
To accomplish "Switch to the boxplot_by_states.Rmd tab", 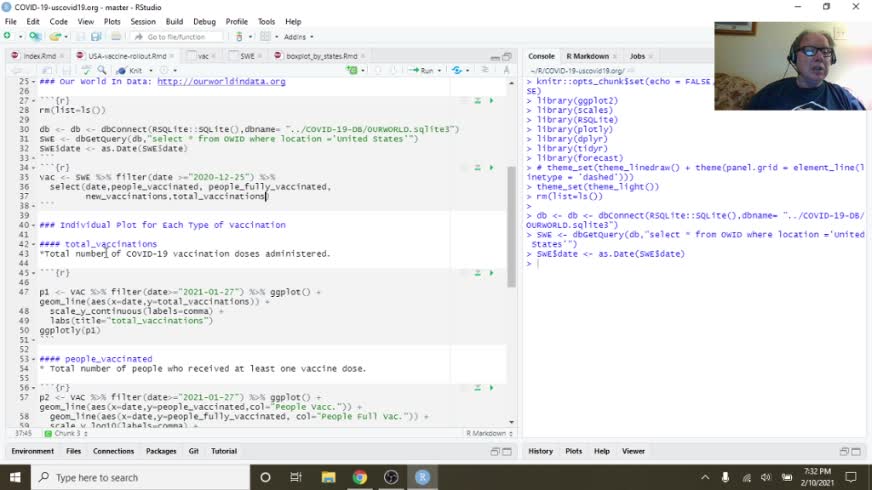I will click(321, 56).
